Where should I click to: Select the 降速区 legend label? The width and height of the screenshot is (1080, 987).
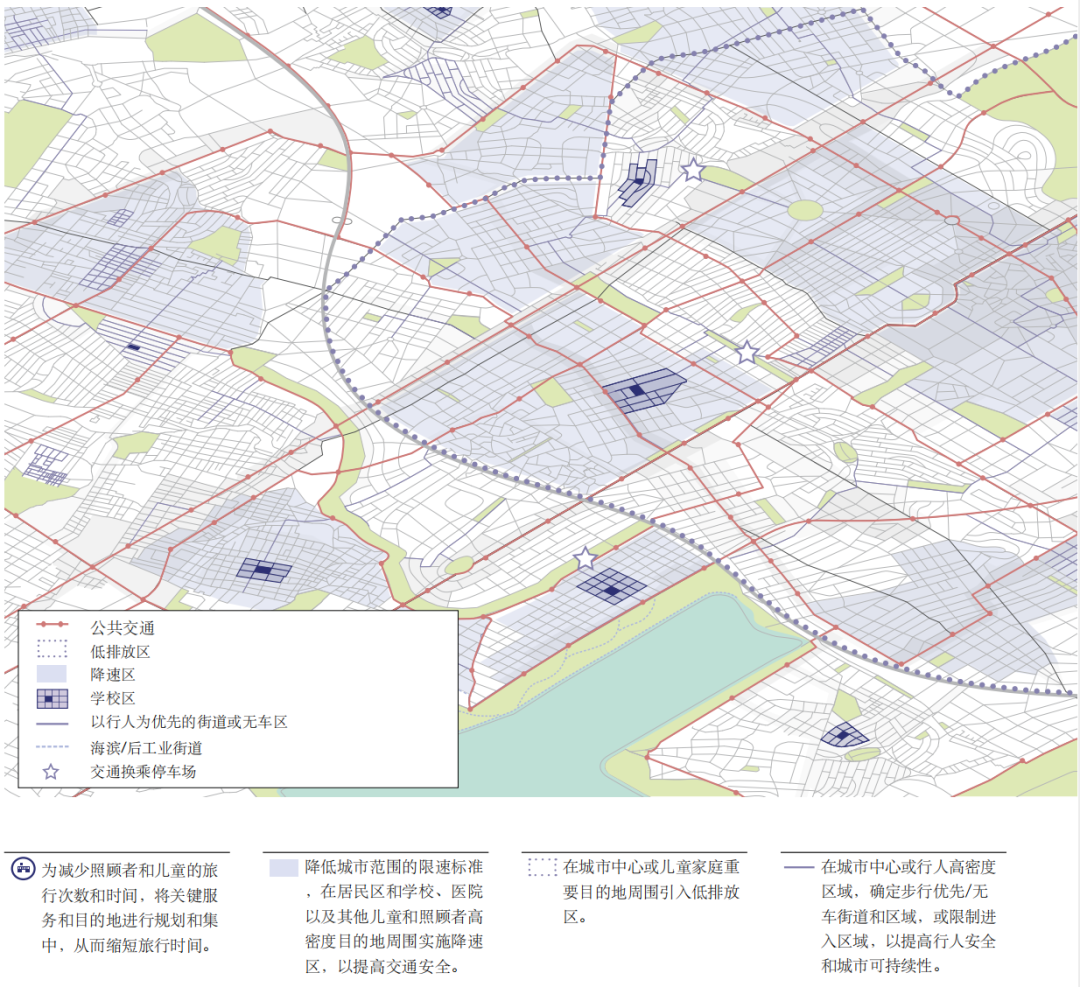click(112, 675)
